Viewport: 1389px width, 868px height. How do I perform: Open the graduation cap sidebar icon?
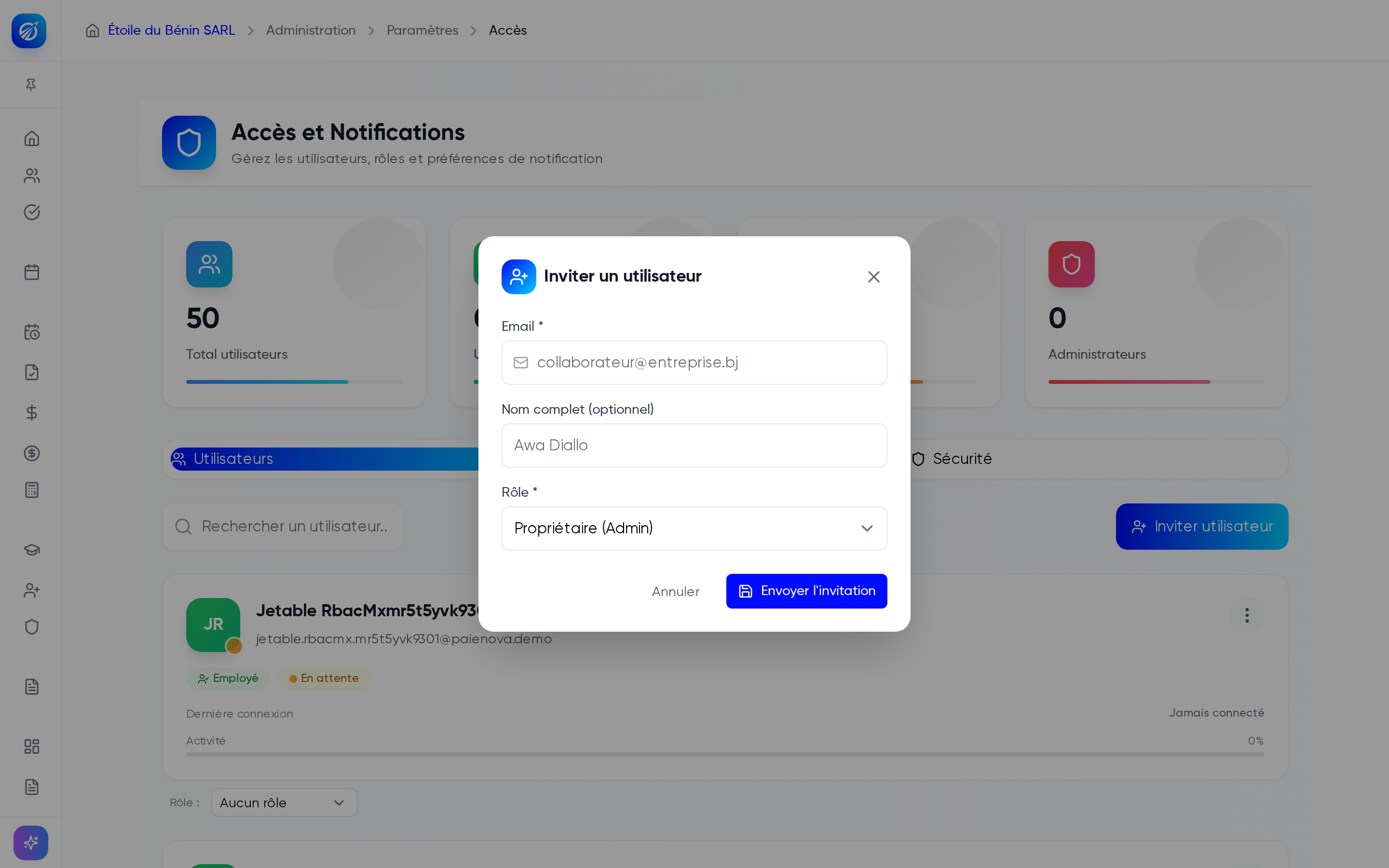[x=31, y=549]
